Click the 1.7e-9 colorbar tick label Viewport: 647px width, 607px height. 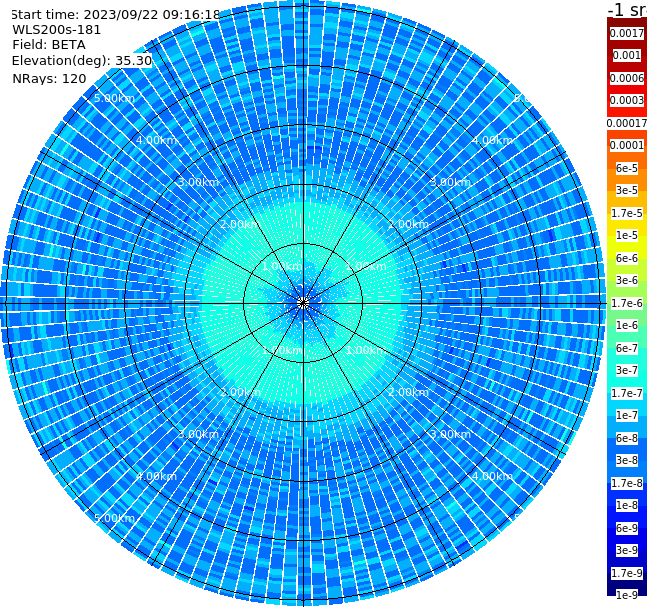pyautogui.click(x=626, y=573)
